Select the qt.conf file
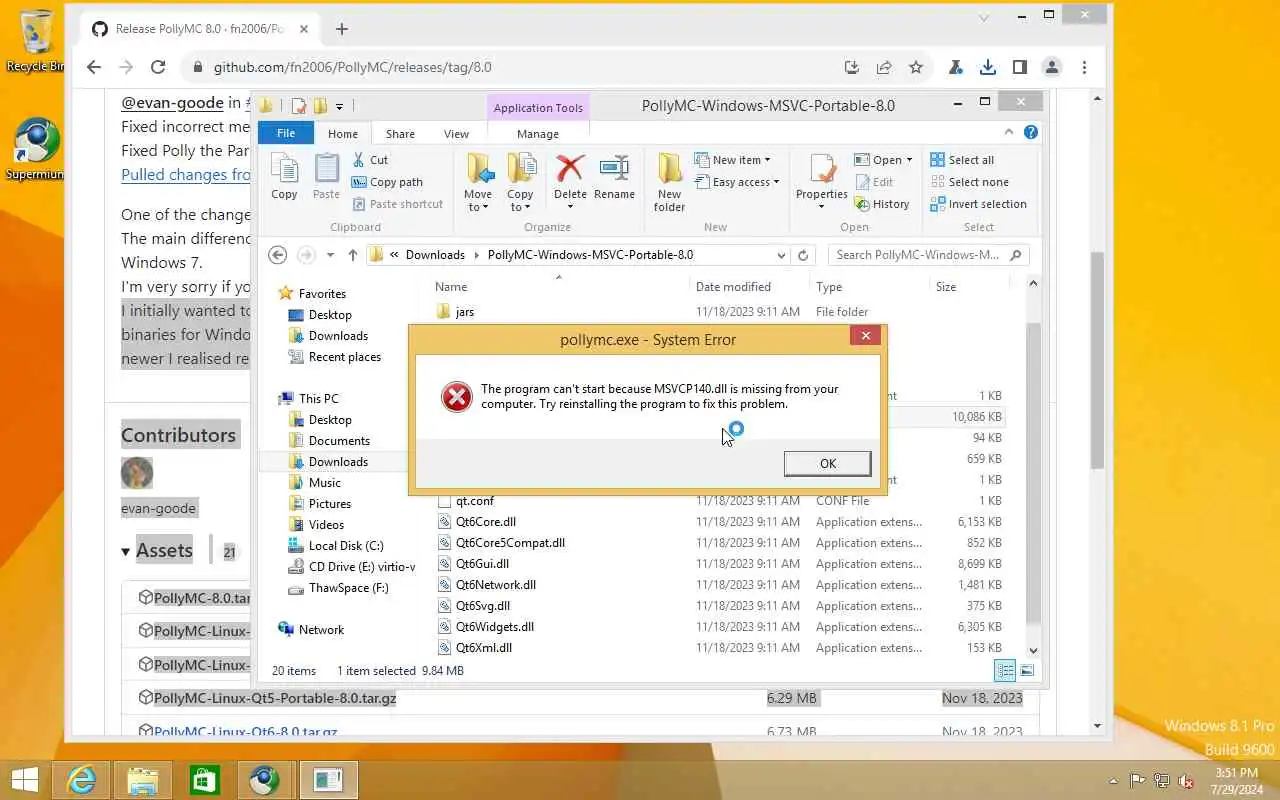1280x800 pixels. pyautogui.click(x=475, y=501)
